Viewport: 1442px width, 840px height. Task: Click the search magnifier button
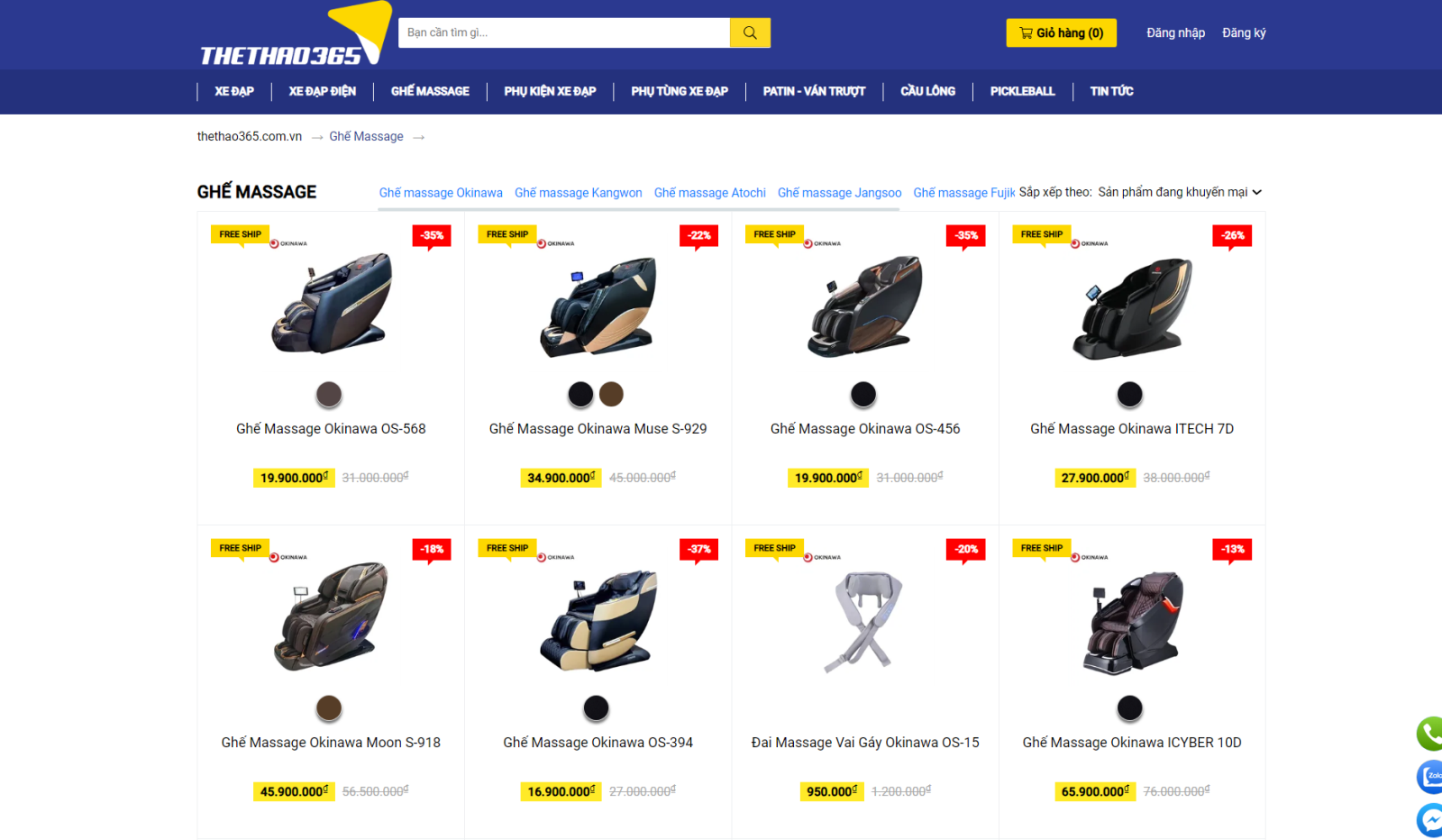click(750, 32)
